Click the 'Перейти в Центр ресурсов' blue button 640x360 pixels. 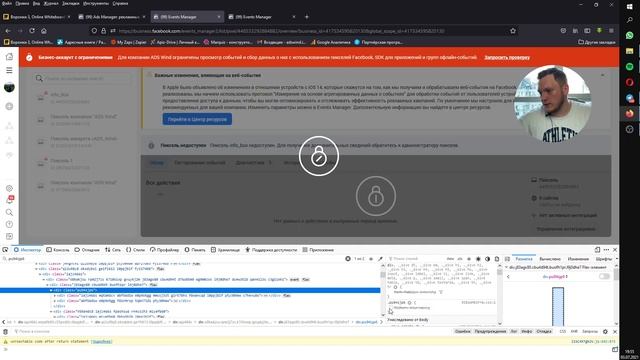click(197, 119)
